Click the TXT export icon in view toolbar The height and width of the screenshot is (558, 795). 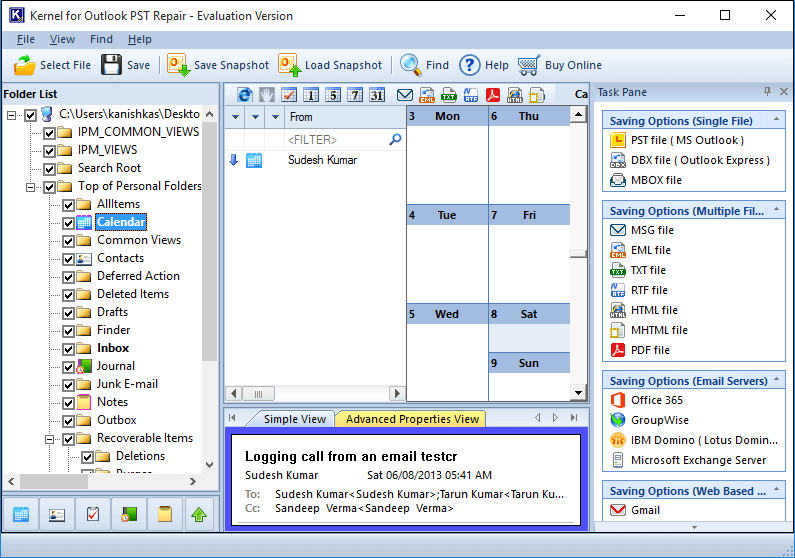(x=449, y=95)
